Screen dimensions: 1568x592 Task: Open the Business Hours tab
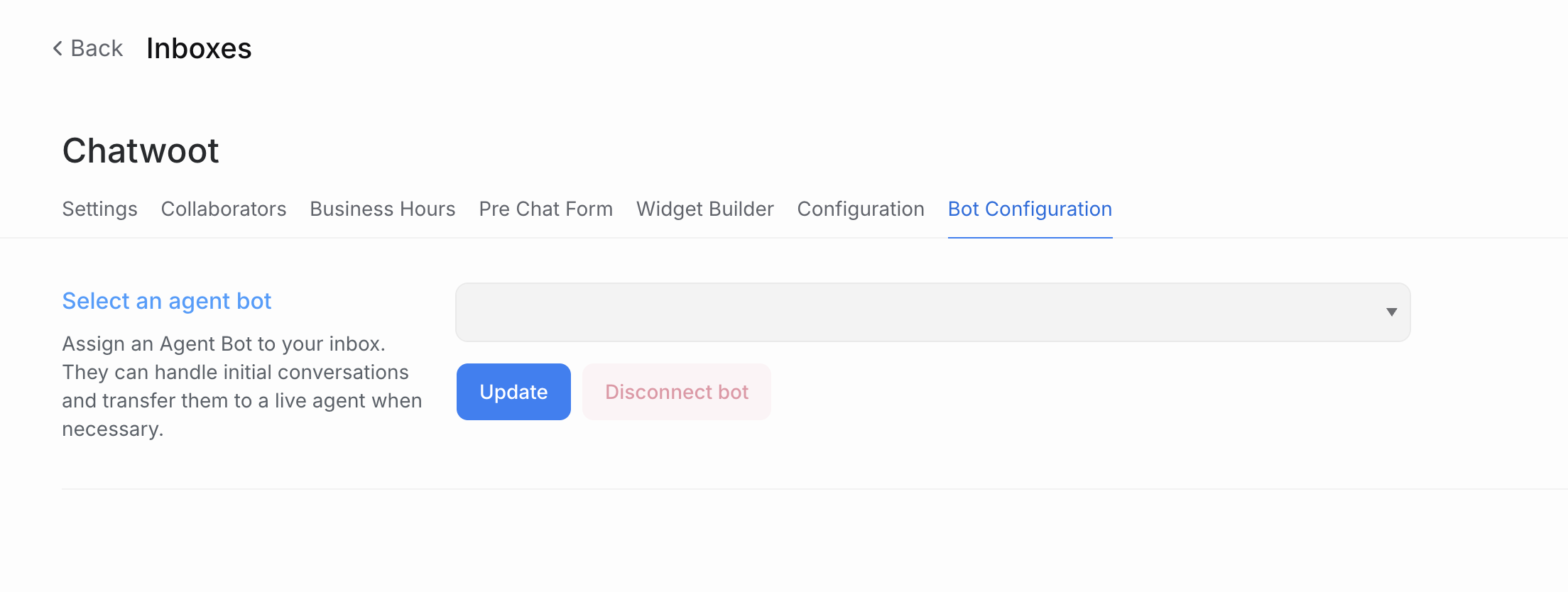tap(383, 209)
